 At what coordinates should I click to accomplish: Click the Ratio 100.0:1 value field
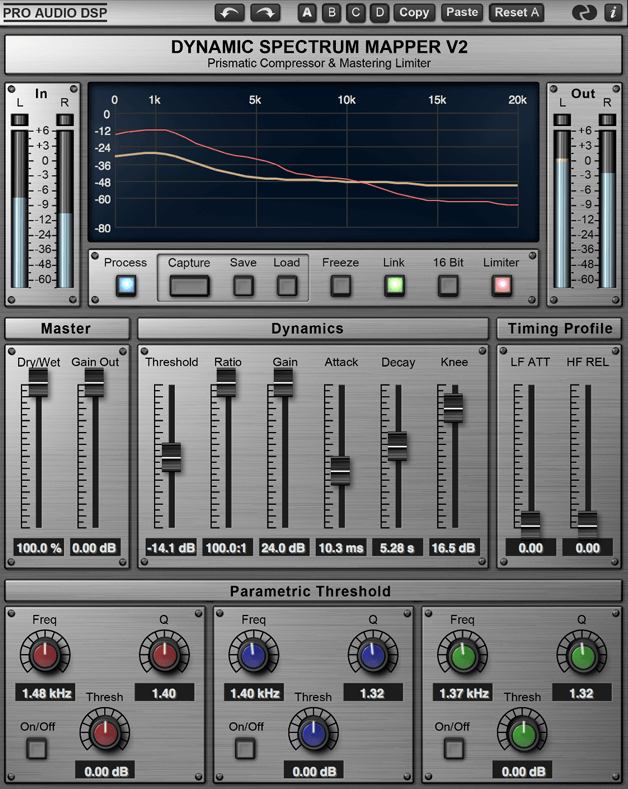tap(226, 548)
